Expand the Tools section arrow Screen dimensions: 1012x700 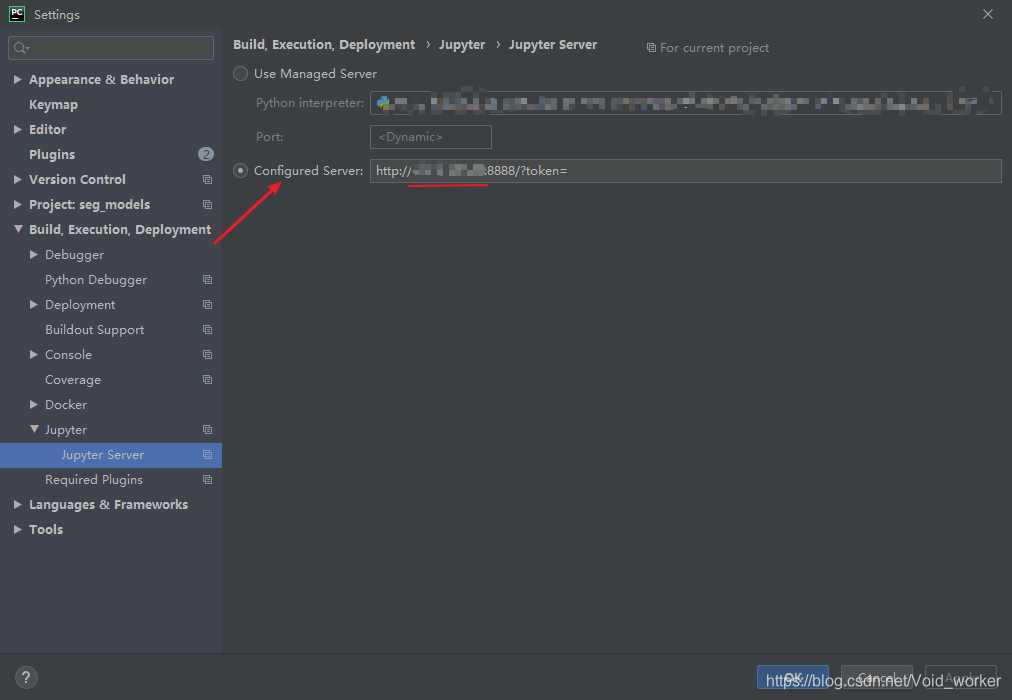(17, 530)
